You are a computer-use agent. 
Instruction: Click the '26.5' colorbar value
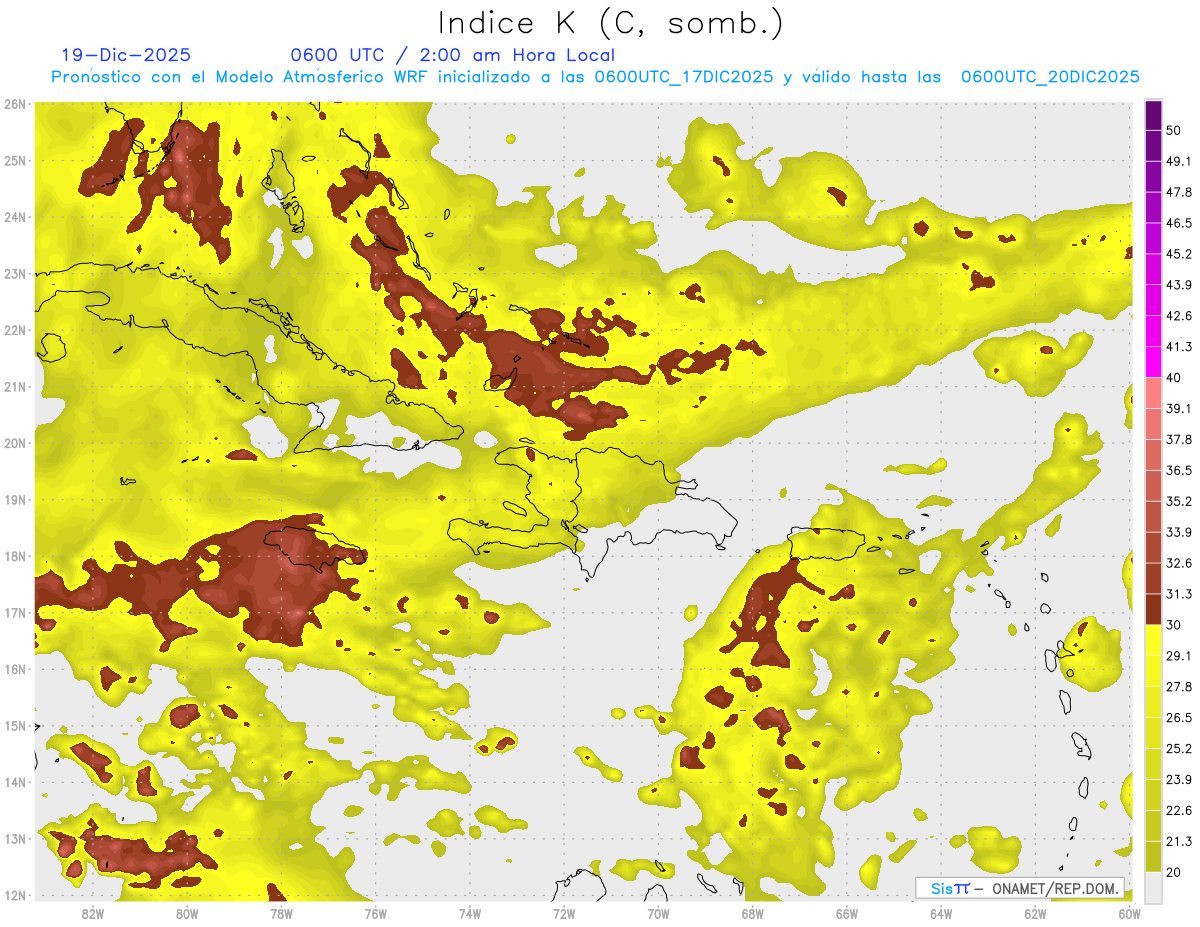[1178, 717]
